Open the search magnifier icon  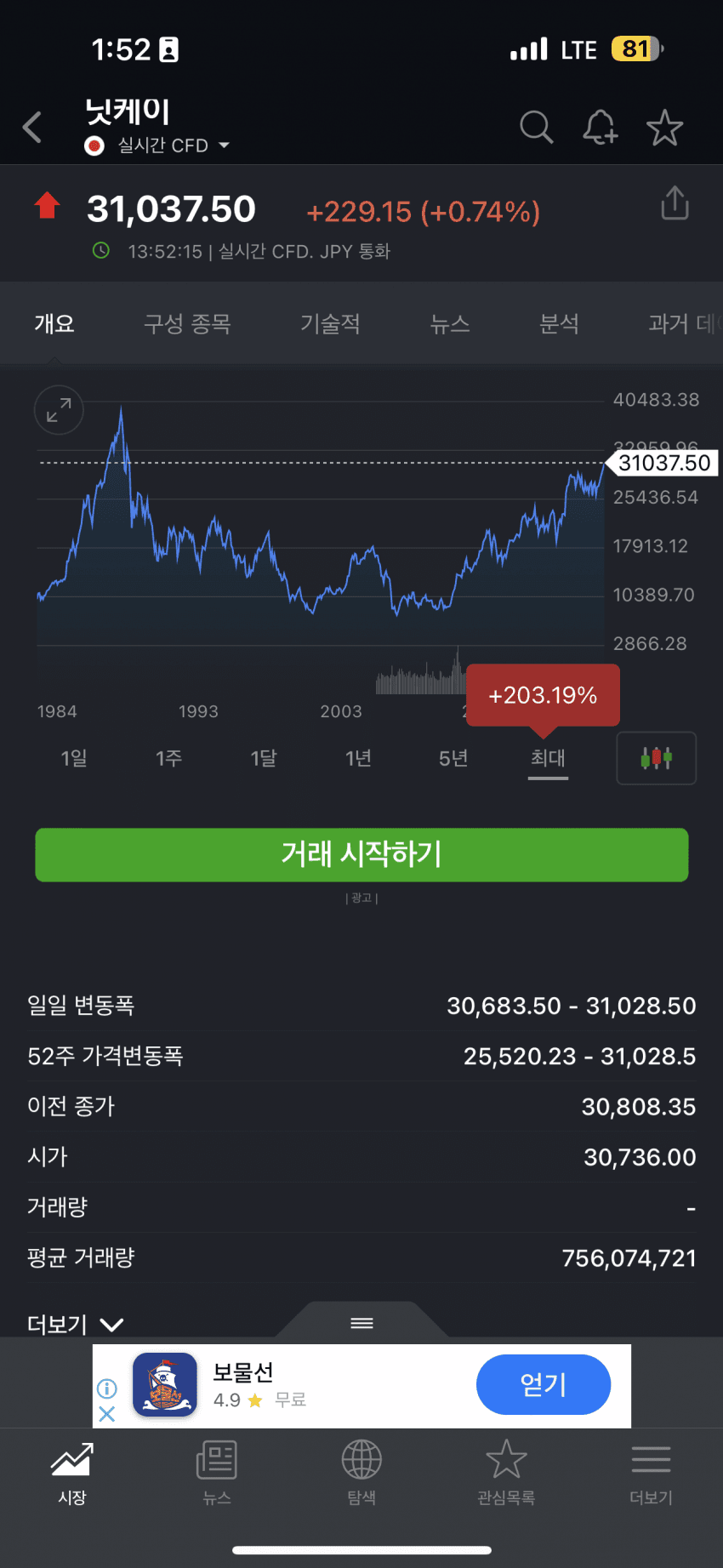tap(536, 128)
